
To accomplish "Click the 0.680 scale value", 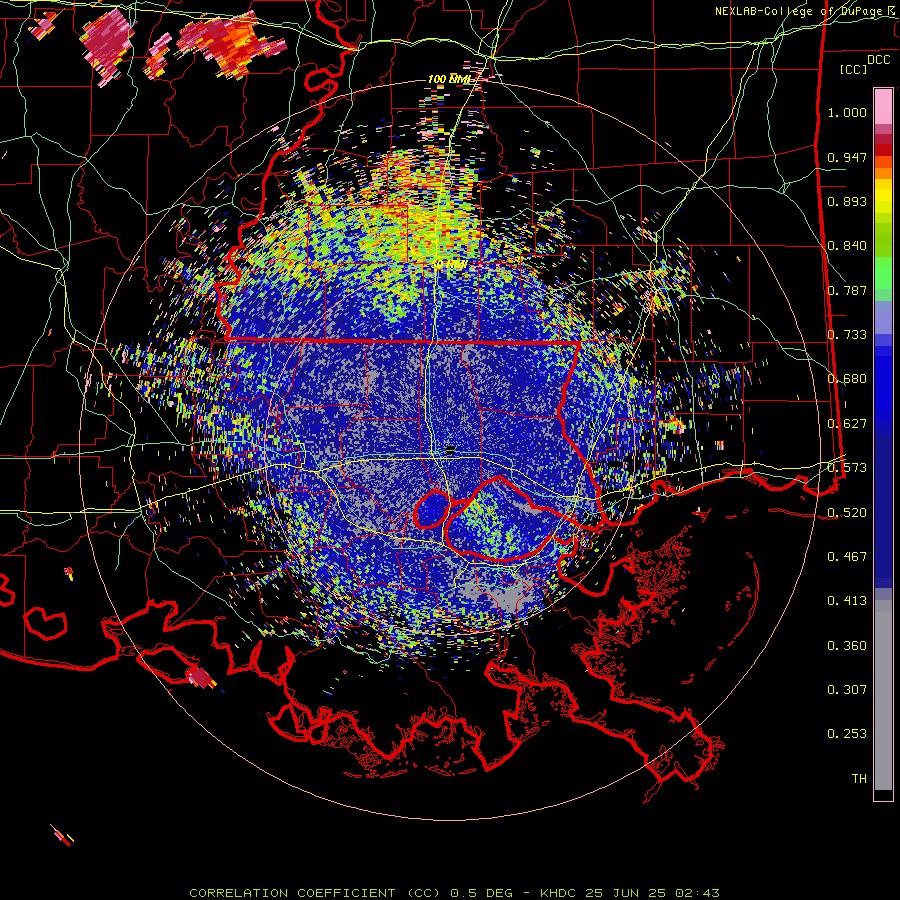I will [847, 379].
